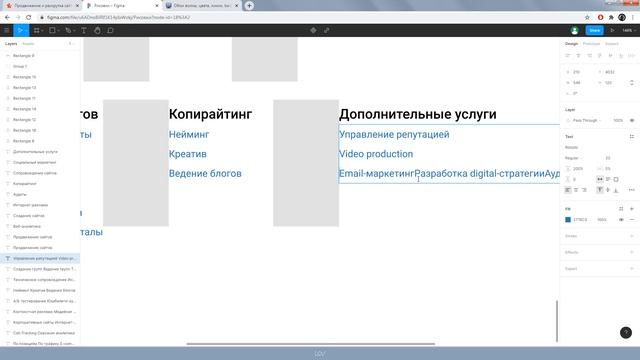This screenshot has width=640, height=360.
Task: Click the horizontal canvas scrollbar
Action: 311,344
